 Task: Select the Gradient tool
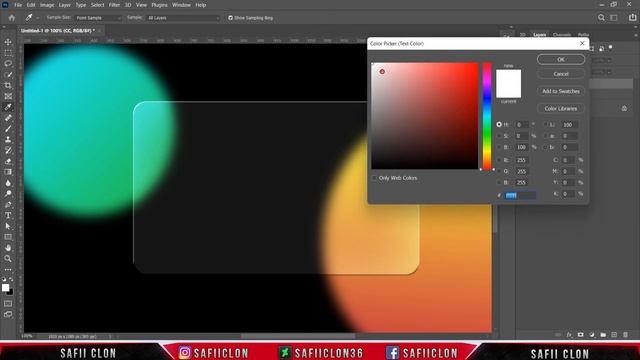point(8,172)
